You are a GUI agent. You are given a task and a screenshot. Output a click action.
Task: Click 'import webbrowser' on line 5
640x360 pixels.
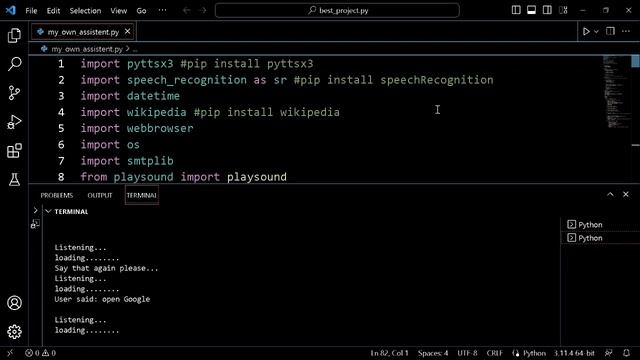point(137,129)
